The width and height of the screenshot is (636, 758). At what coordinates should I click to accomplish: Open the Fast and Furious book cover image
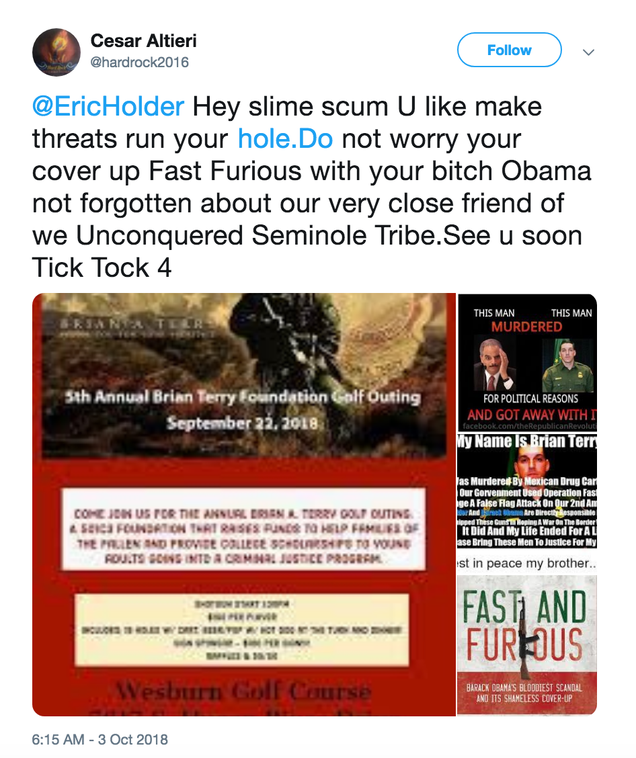point(527,646)
